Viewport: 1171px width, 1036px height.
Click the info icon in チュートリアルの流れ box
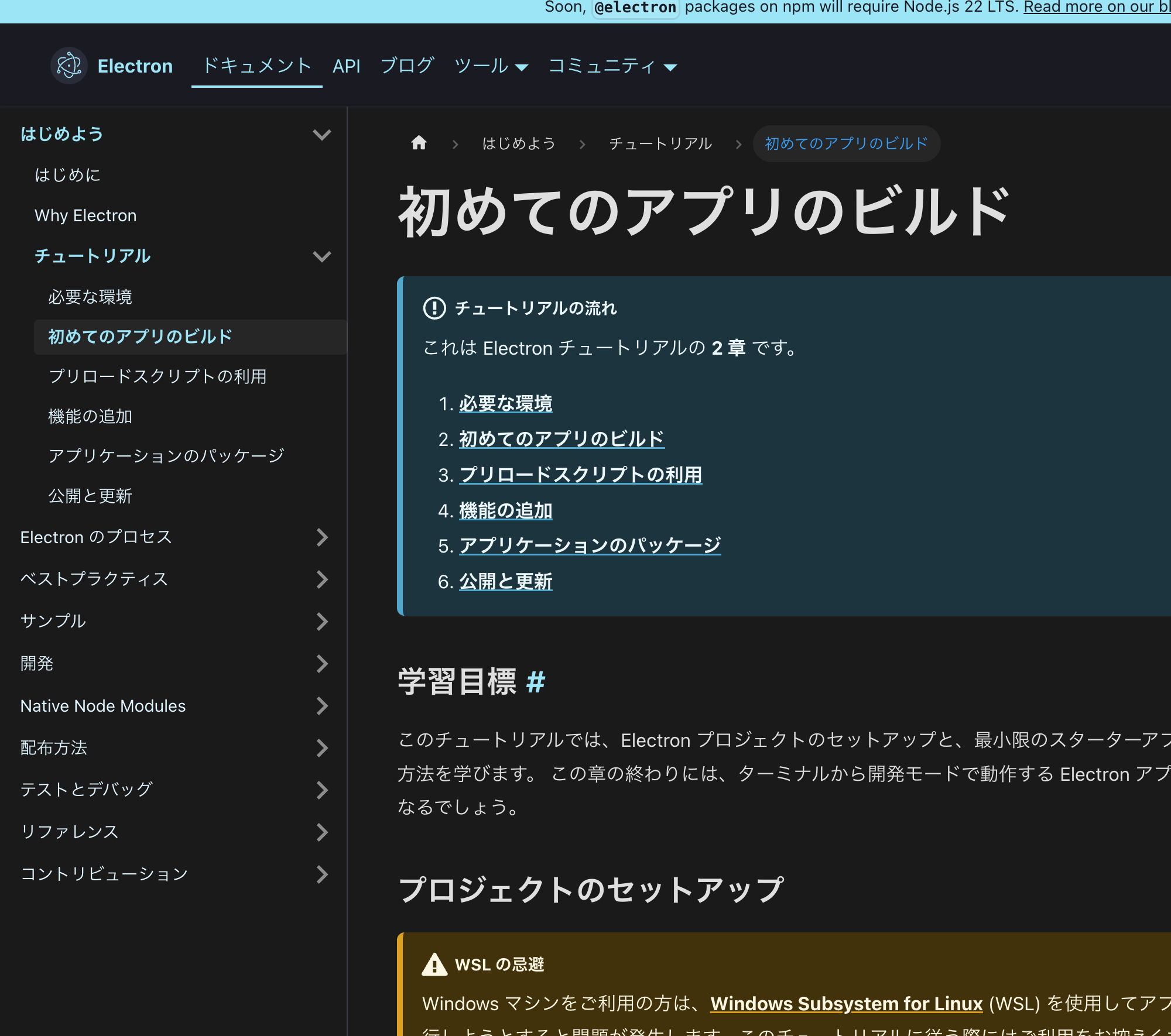click(x=434, y=308)
